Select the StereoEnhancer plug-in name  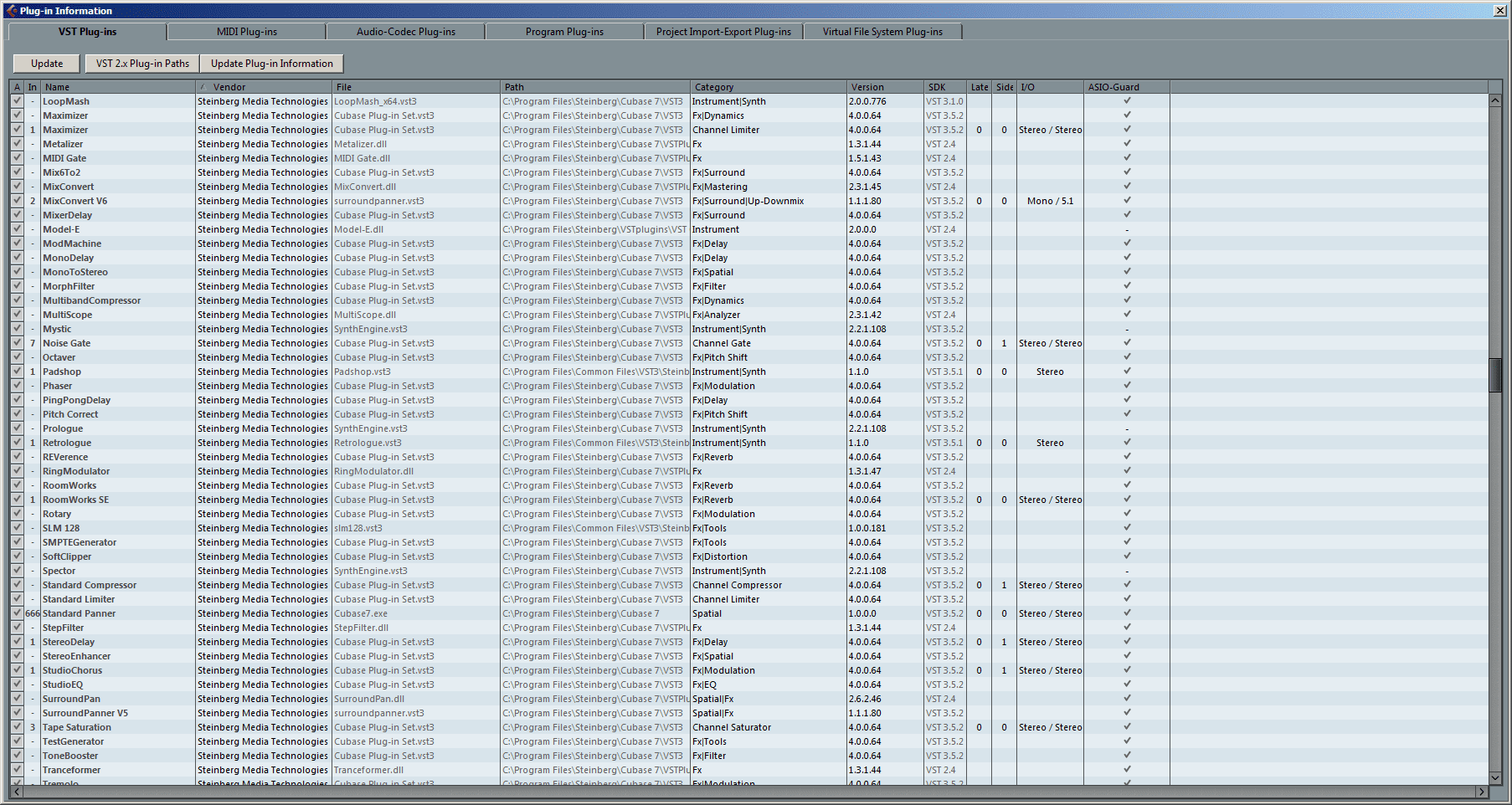tap(76, 656)
